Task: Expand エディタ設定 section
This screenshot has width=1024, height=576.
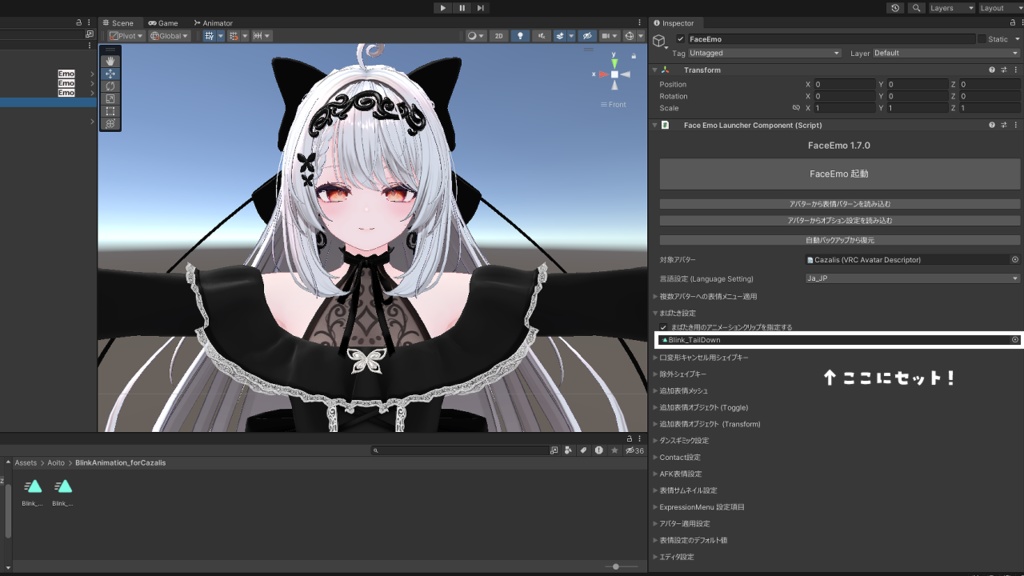Action: 655,556
